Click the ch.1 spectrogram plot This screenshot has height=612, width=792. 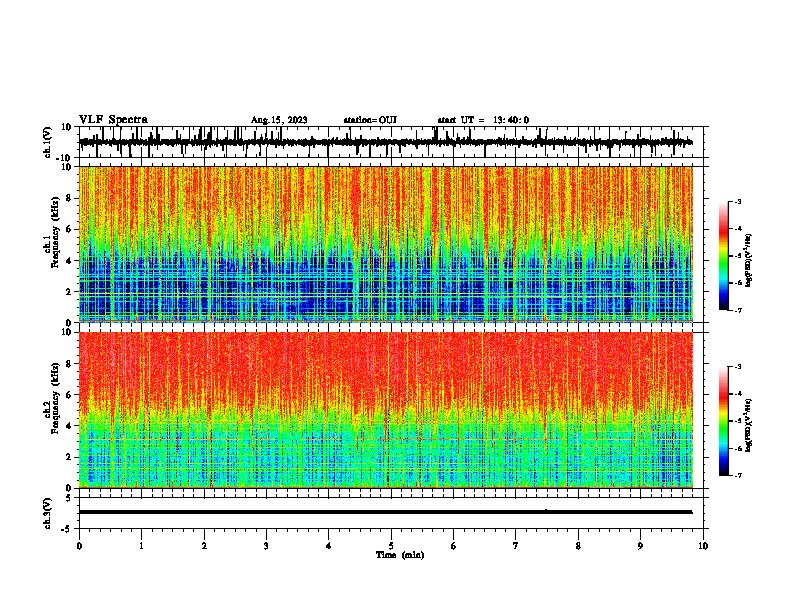tap(385, 244)
